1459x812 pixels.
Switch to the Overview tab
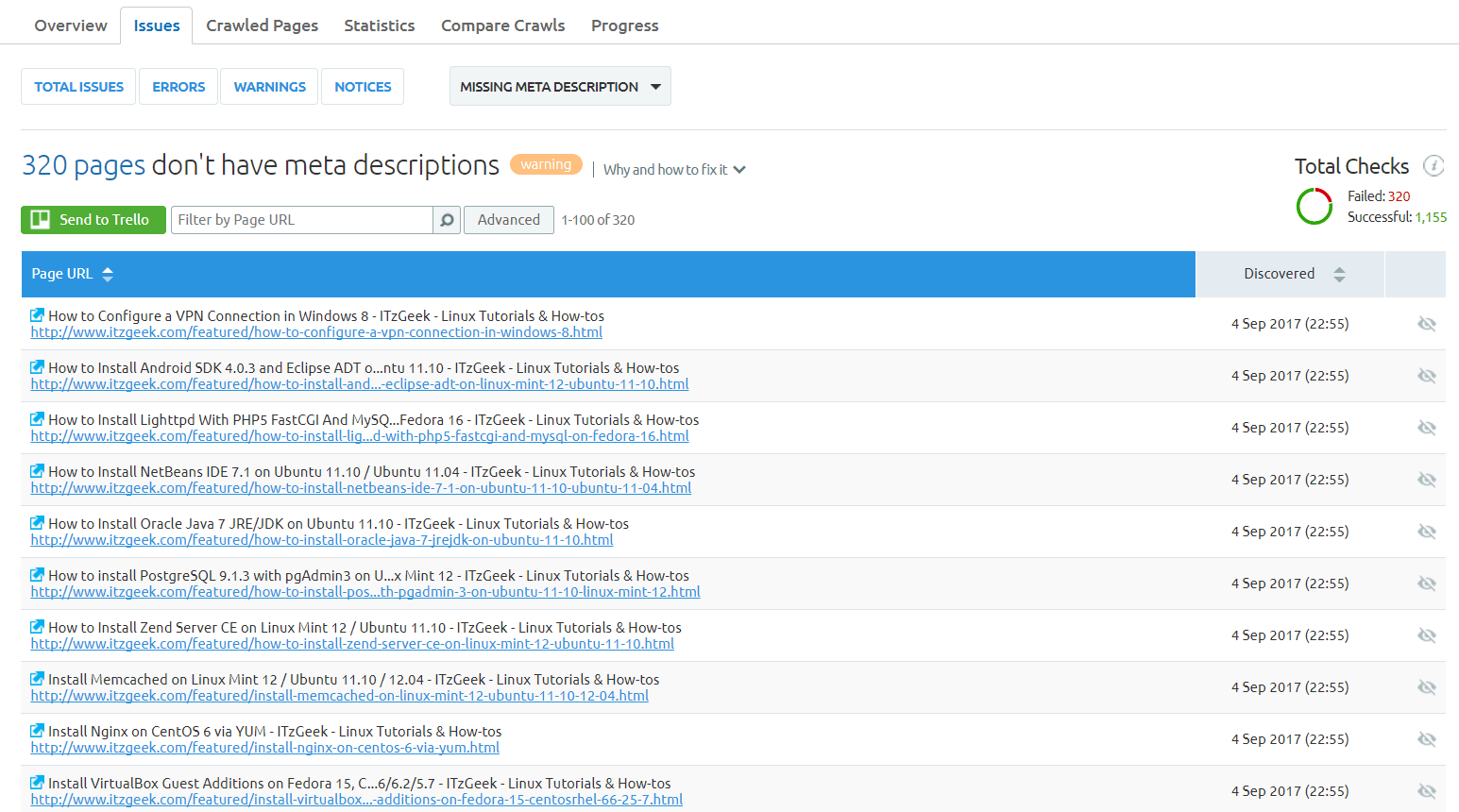tap(71, 25)
